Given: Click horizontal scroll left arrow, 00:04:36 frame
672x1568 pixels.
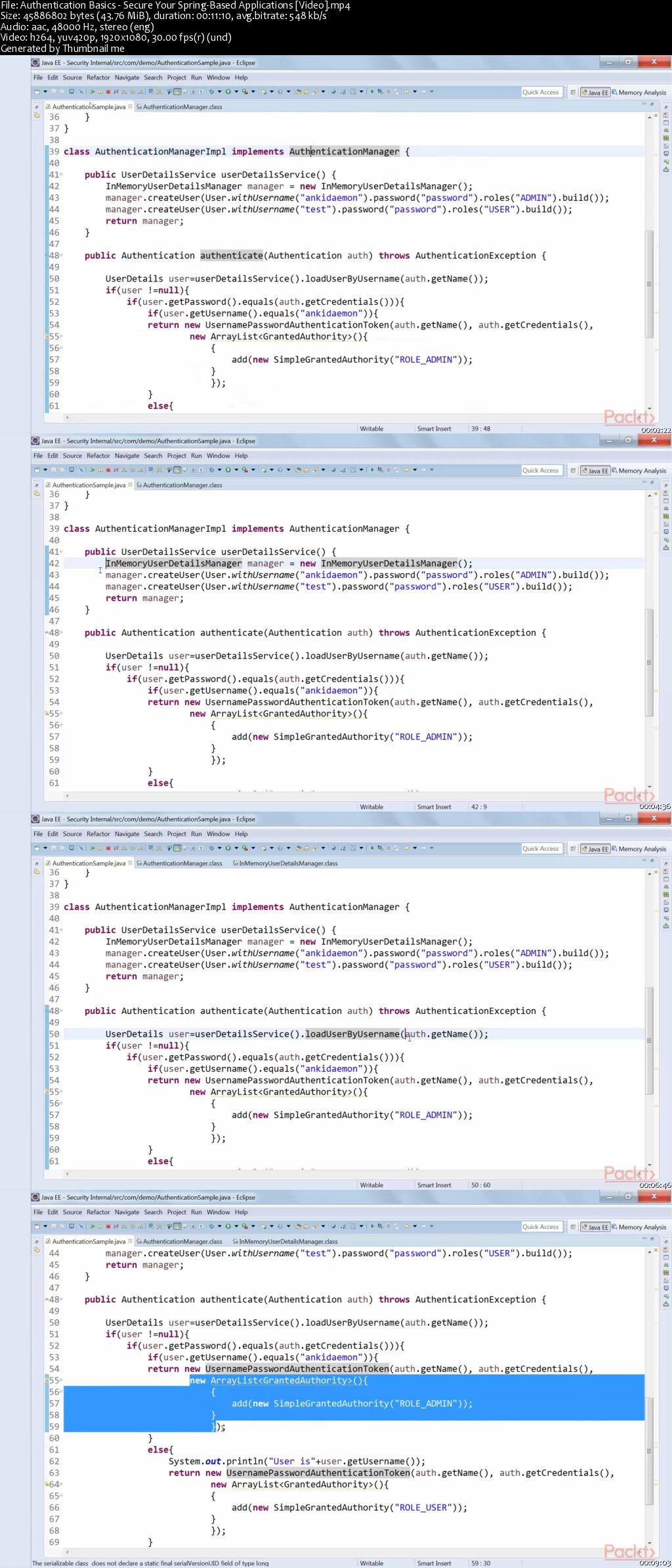Looking at the screenshot, I should click(66, 795).
